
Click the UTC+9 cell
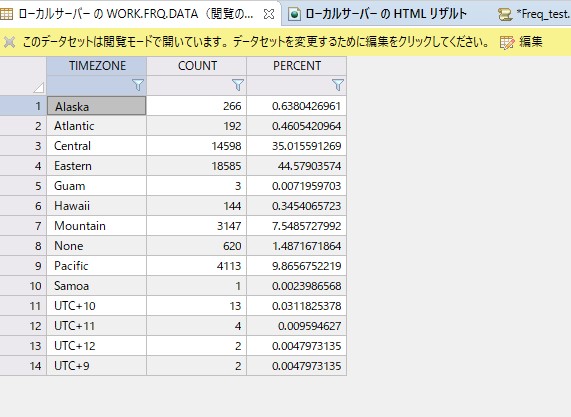[97, 366]
